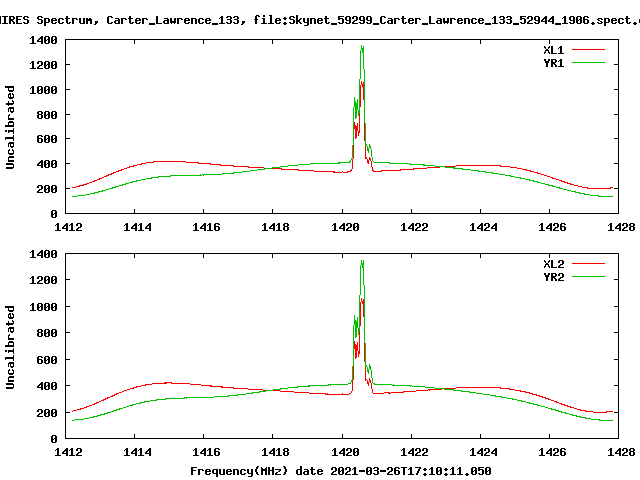Click the 1422 tick label of top plot

click(414, 227)
